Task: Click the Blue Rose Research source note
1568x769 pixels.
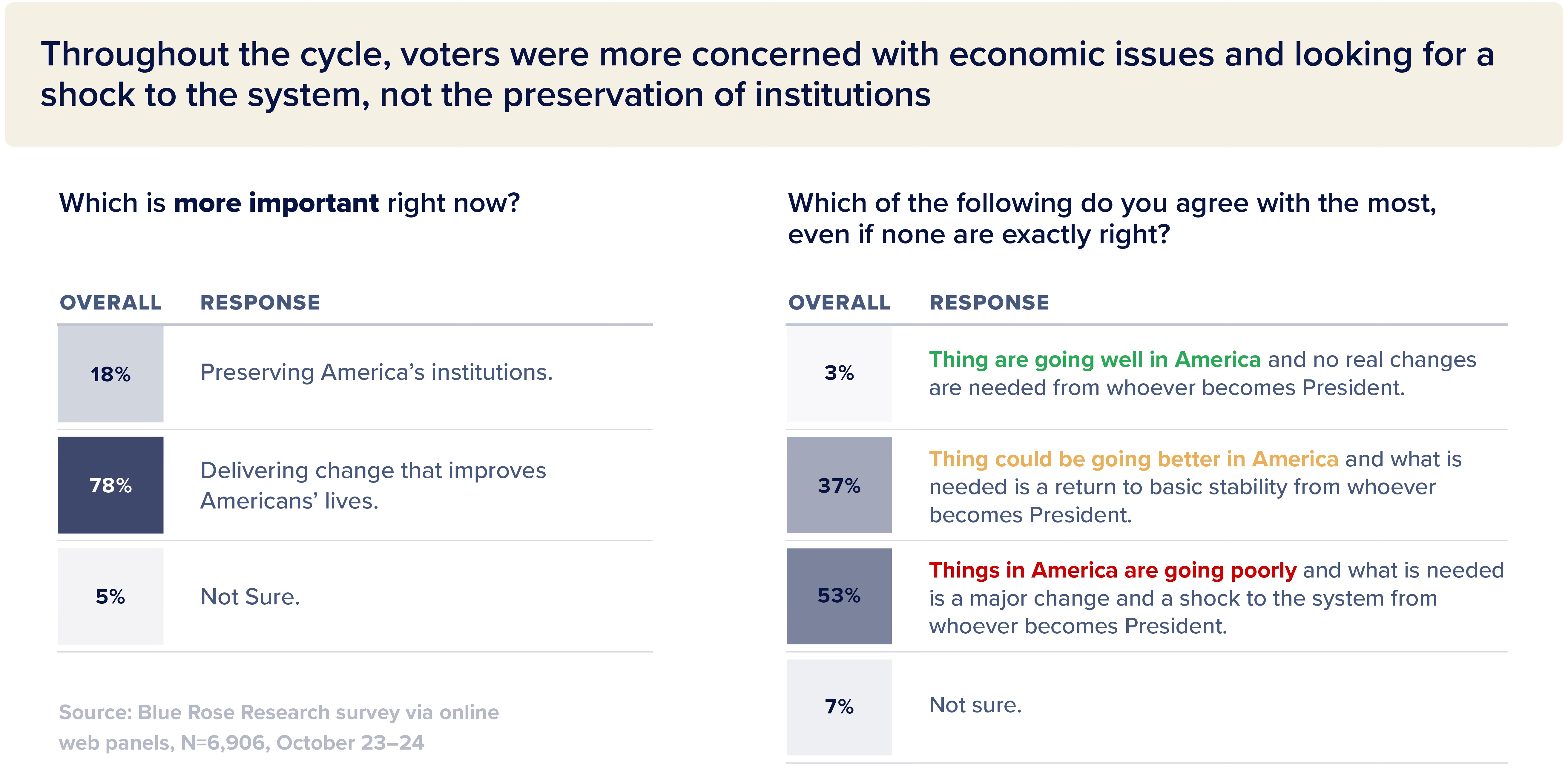Action: coord(279,727)
